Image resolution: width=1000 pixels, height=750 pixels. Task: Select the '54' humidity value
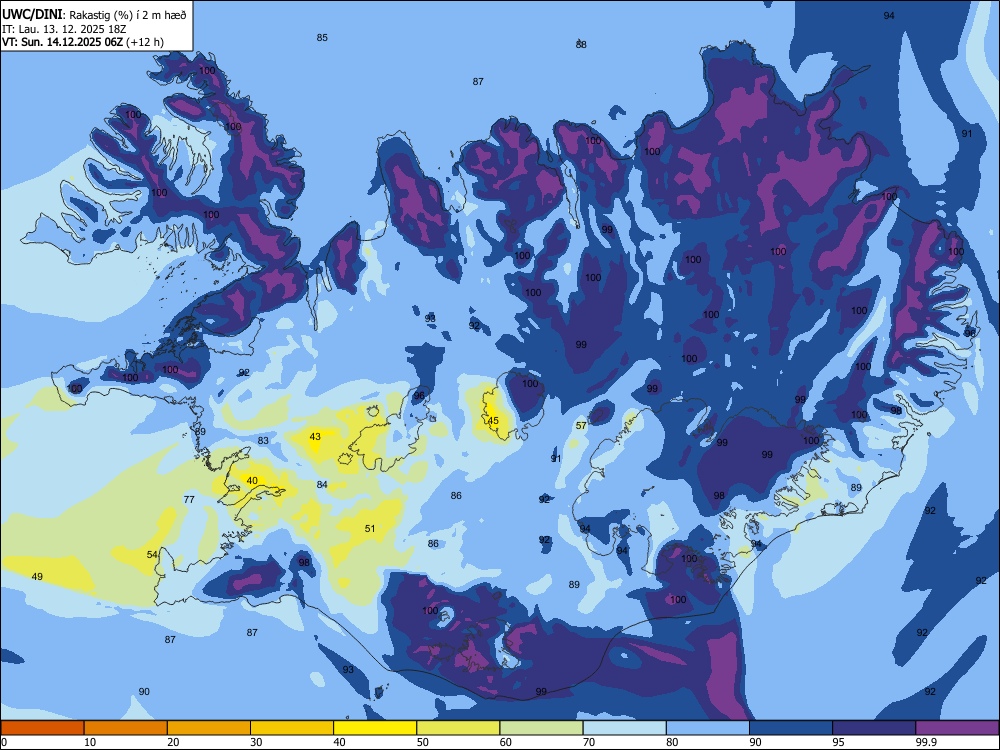(x=152, y=555)
